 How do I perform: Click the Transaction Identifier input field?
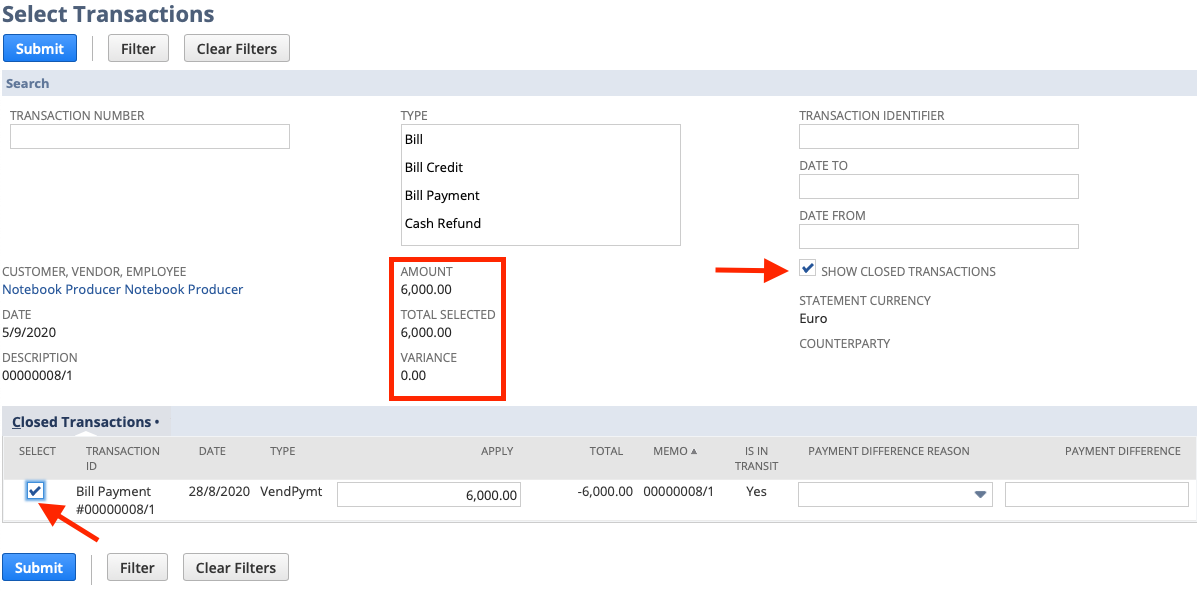[x=938, y=136]
